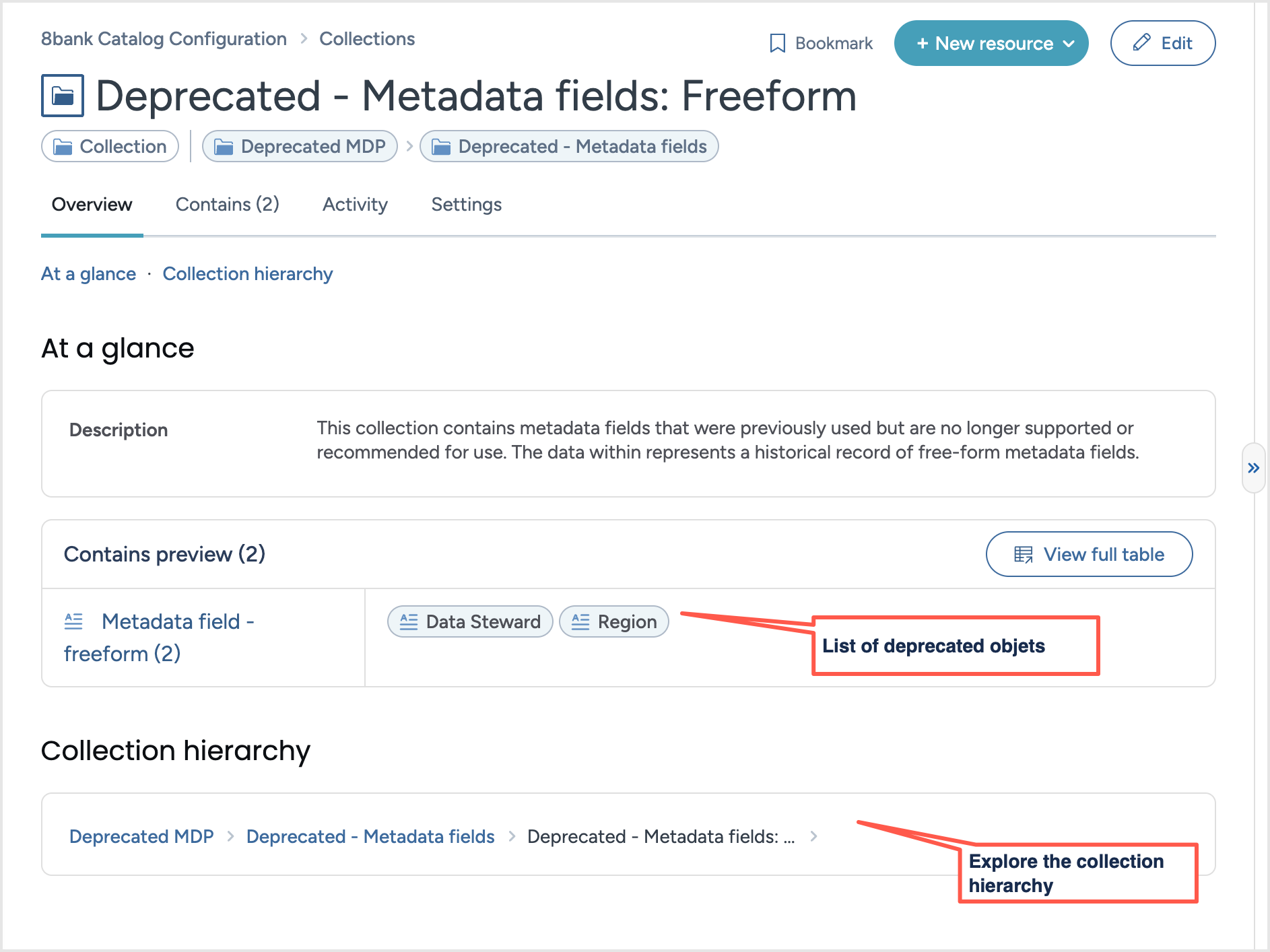The height and width of the screenshot is (952, 1270).
Task: Click the pencil icon on Edit
Action: coord(1141,43)
